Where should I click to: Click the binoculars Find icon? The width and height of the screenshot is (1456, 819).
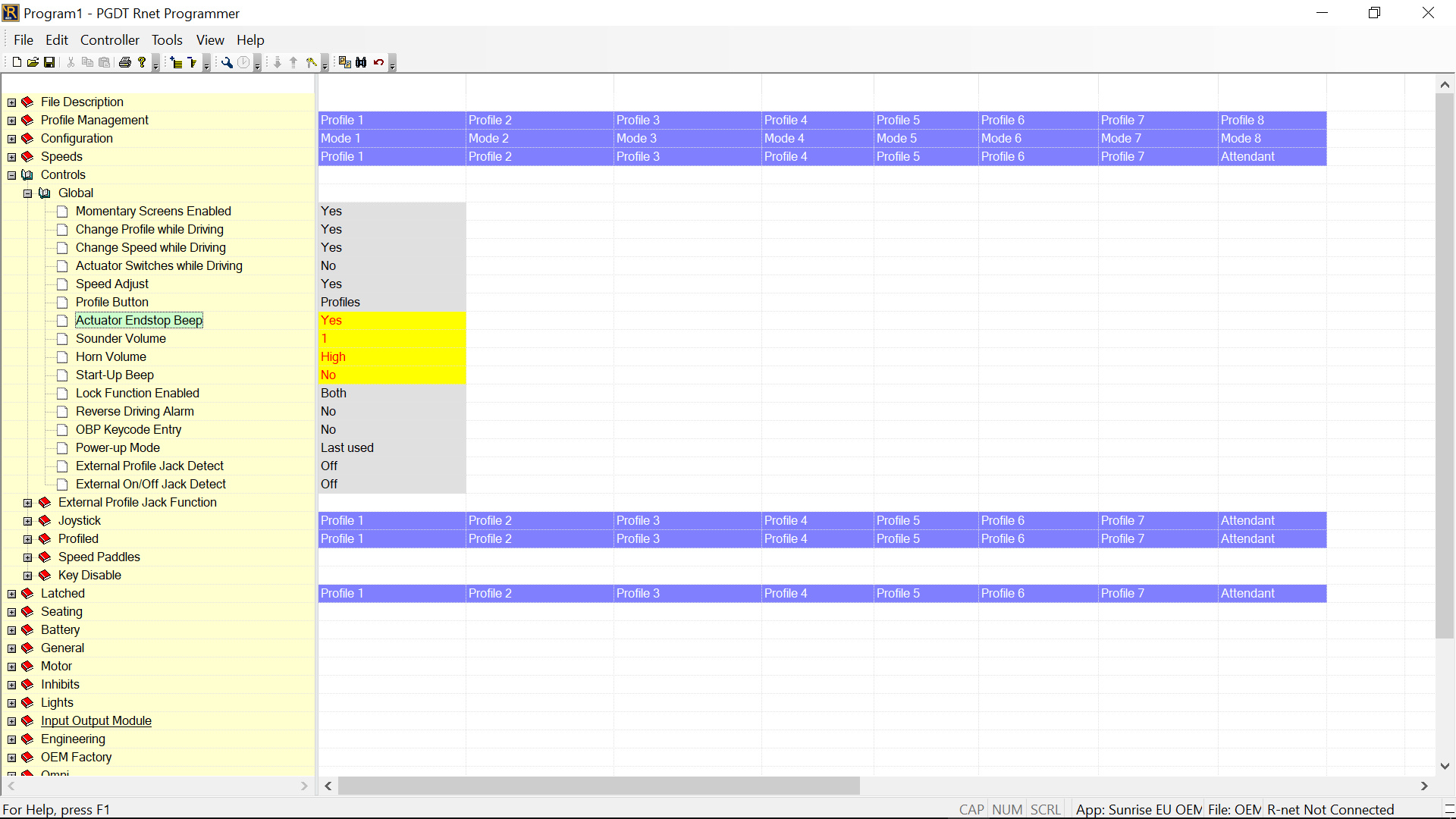(x=361, y=62)
